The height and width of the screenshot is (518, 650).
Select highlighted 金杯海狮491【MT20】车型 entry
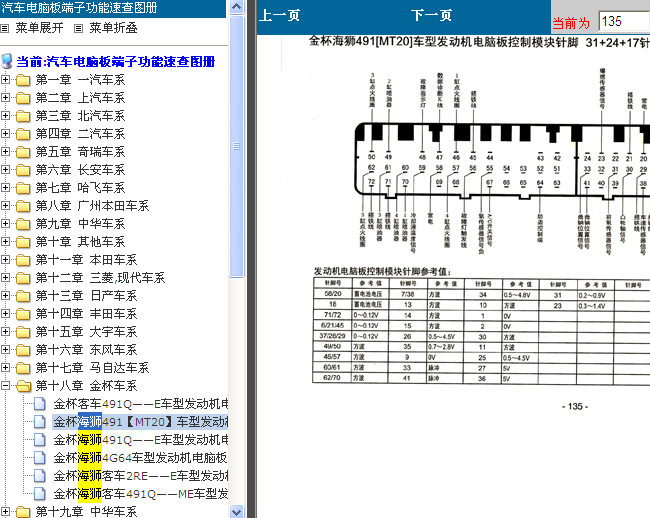coord(140,422)
